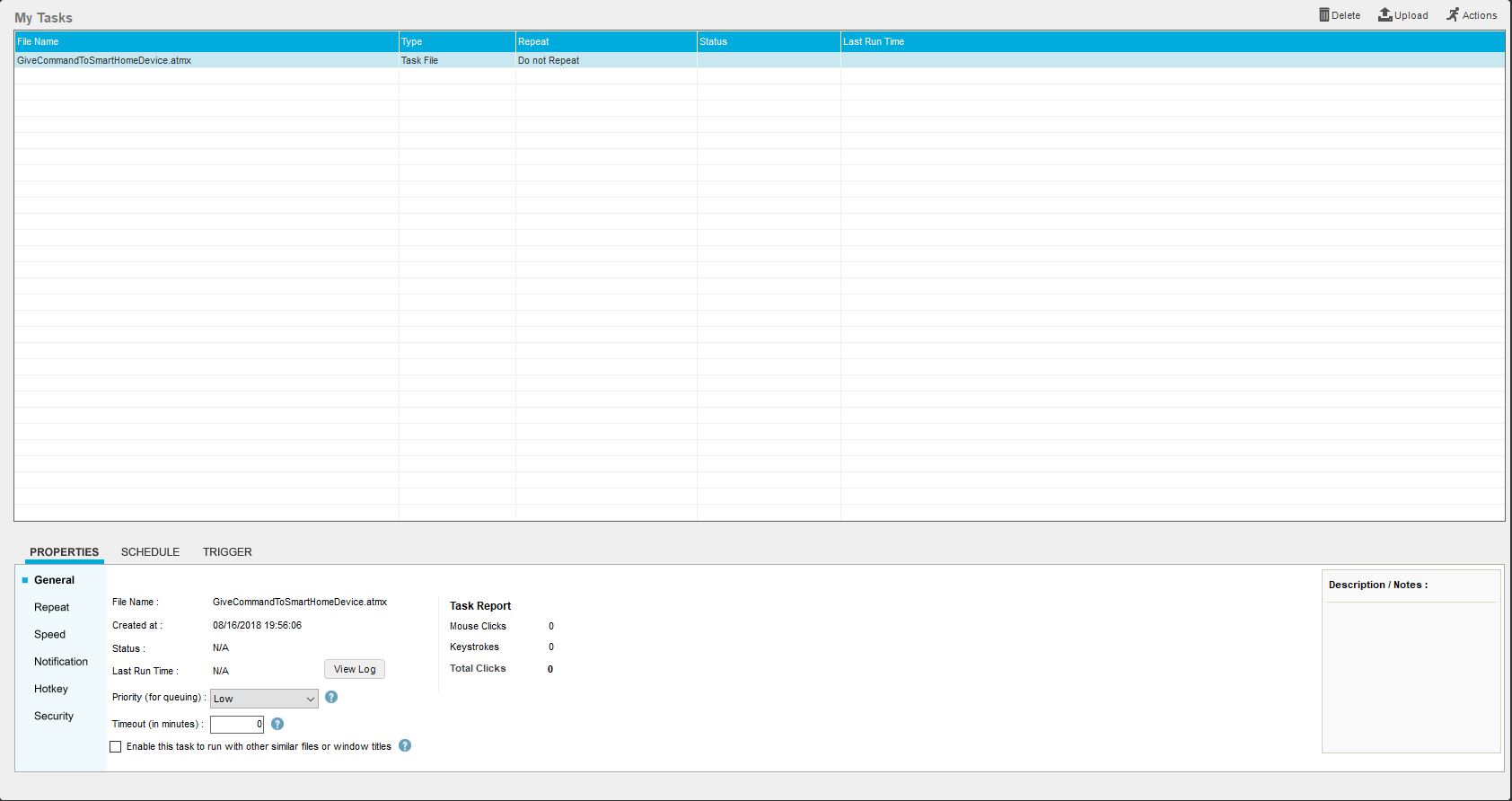Click help icon beside Timeout field
The image size is (1512, 801).
pos(277,724)
